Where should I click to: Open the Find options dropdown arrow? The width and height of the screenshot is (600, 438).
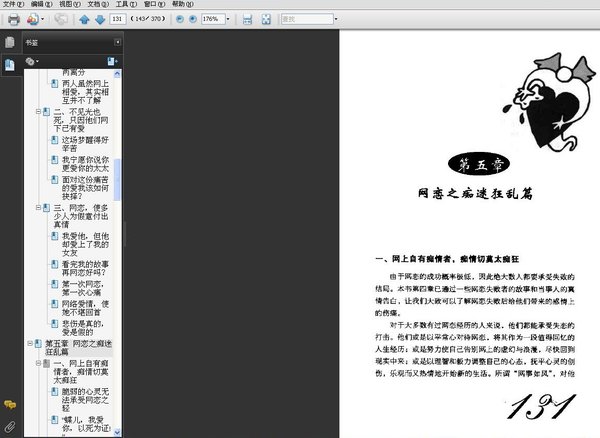(336, 19)
